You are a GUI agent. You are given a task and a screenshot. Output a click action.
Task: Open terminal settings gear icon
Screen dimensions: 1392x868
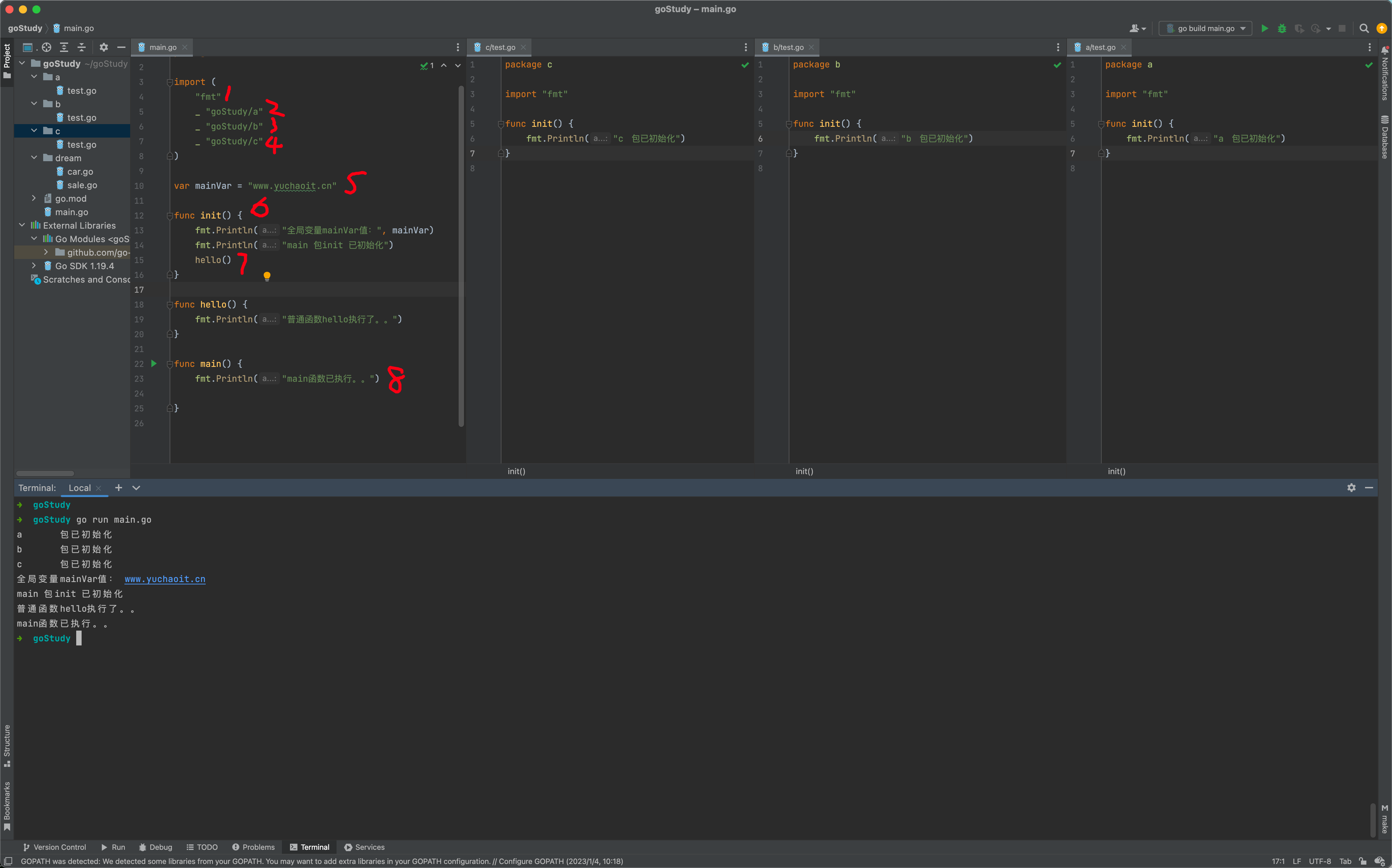[x=1351, y=487]
